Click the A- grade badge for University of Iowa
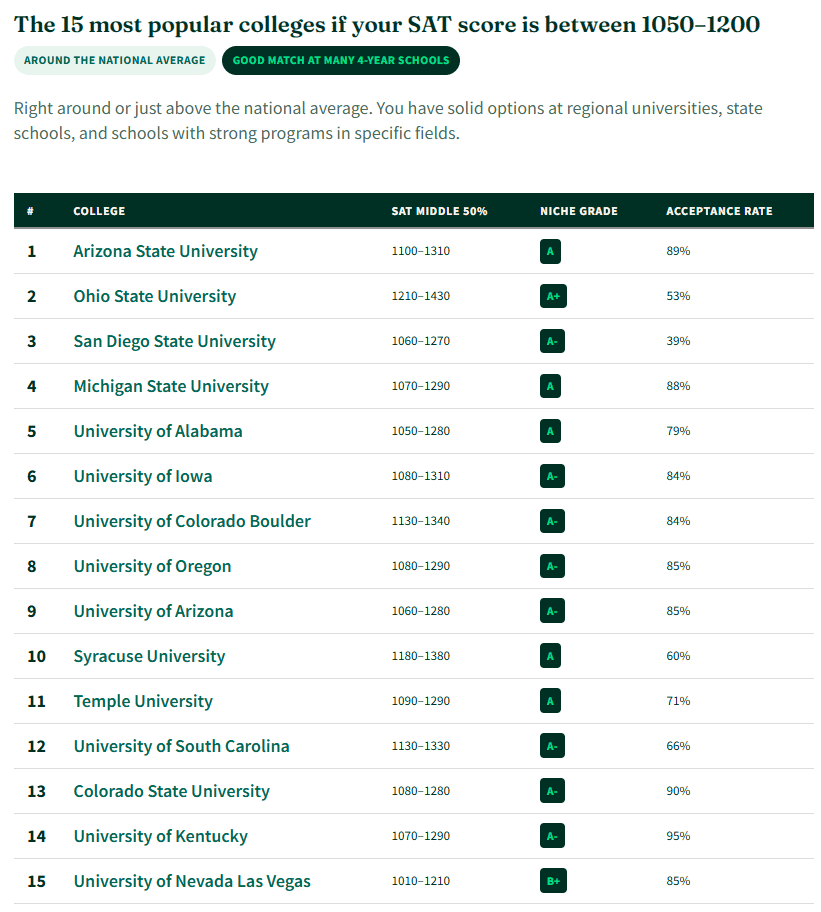 coord(552,476)
